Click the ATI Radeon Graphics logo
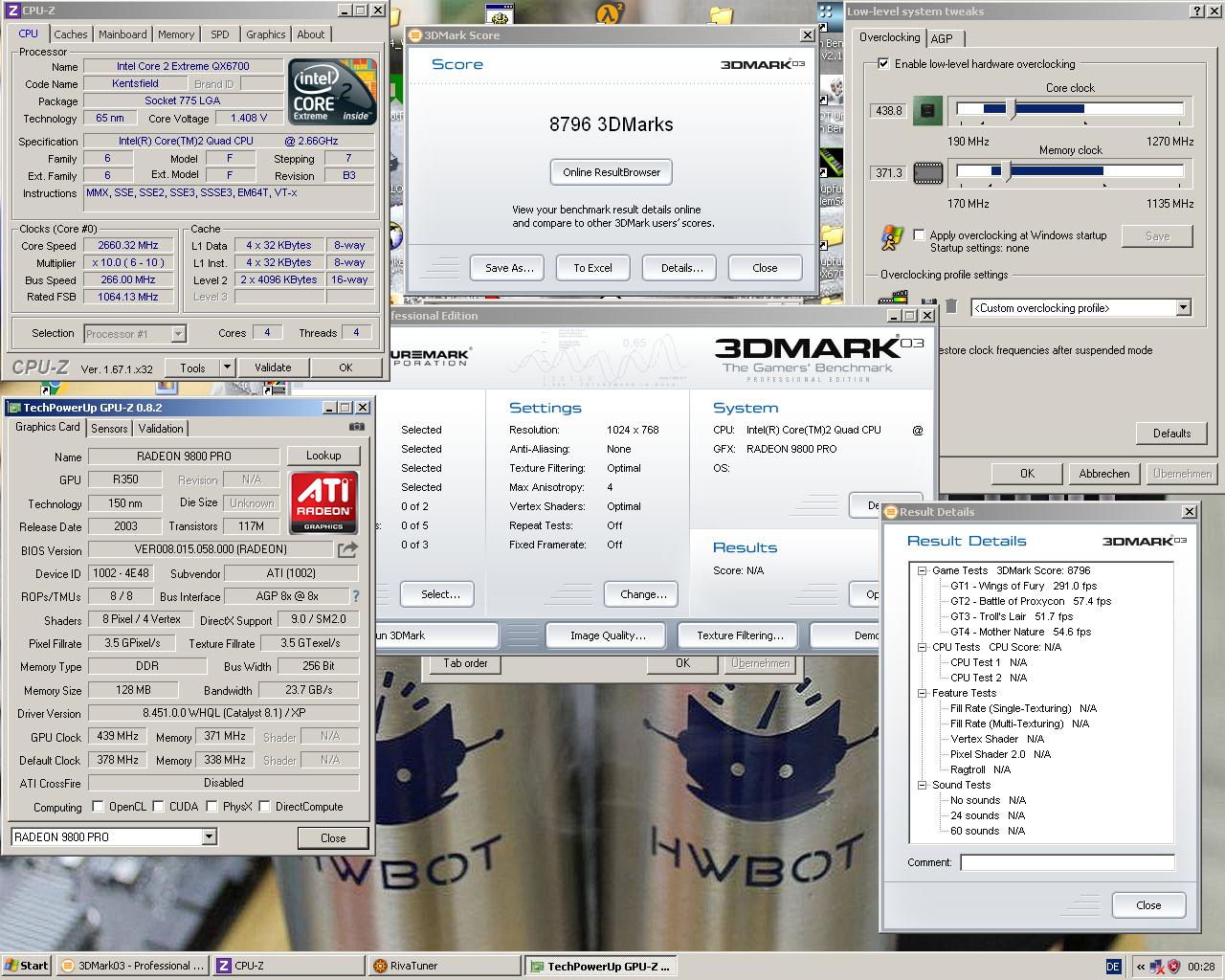Screen dimensions: 1225x980 pyautogui.click(x=323, y=502)
